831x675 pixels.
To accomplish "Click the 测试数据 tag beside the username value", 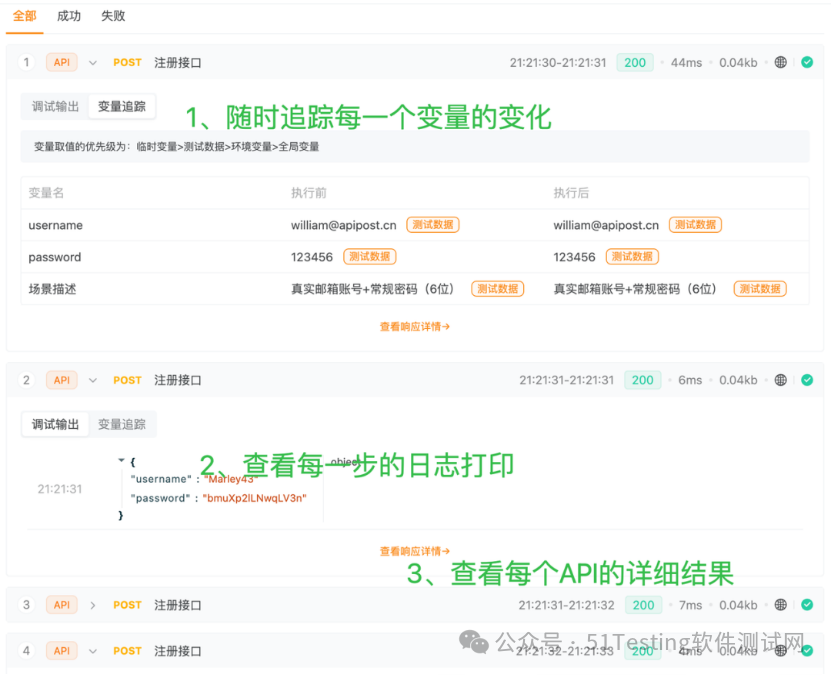I will point(433,225).
